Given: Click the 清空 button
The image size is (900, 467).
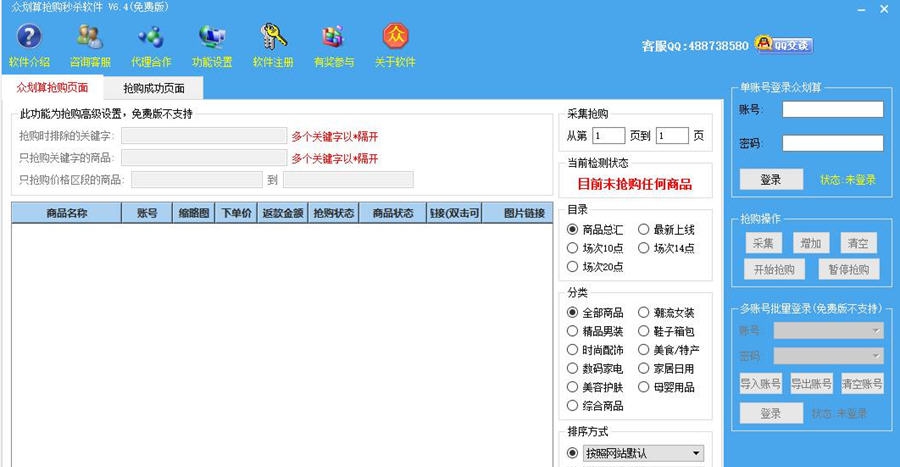Looking at the screenshot, I should (858, 243).
